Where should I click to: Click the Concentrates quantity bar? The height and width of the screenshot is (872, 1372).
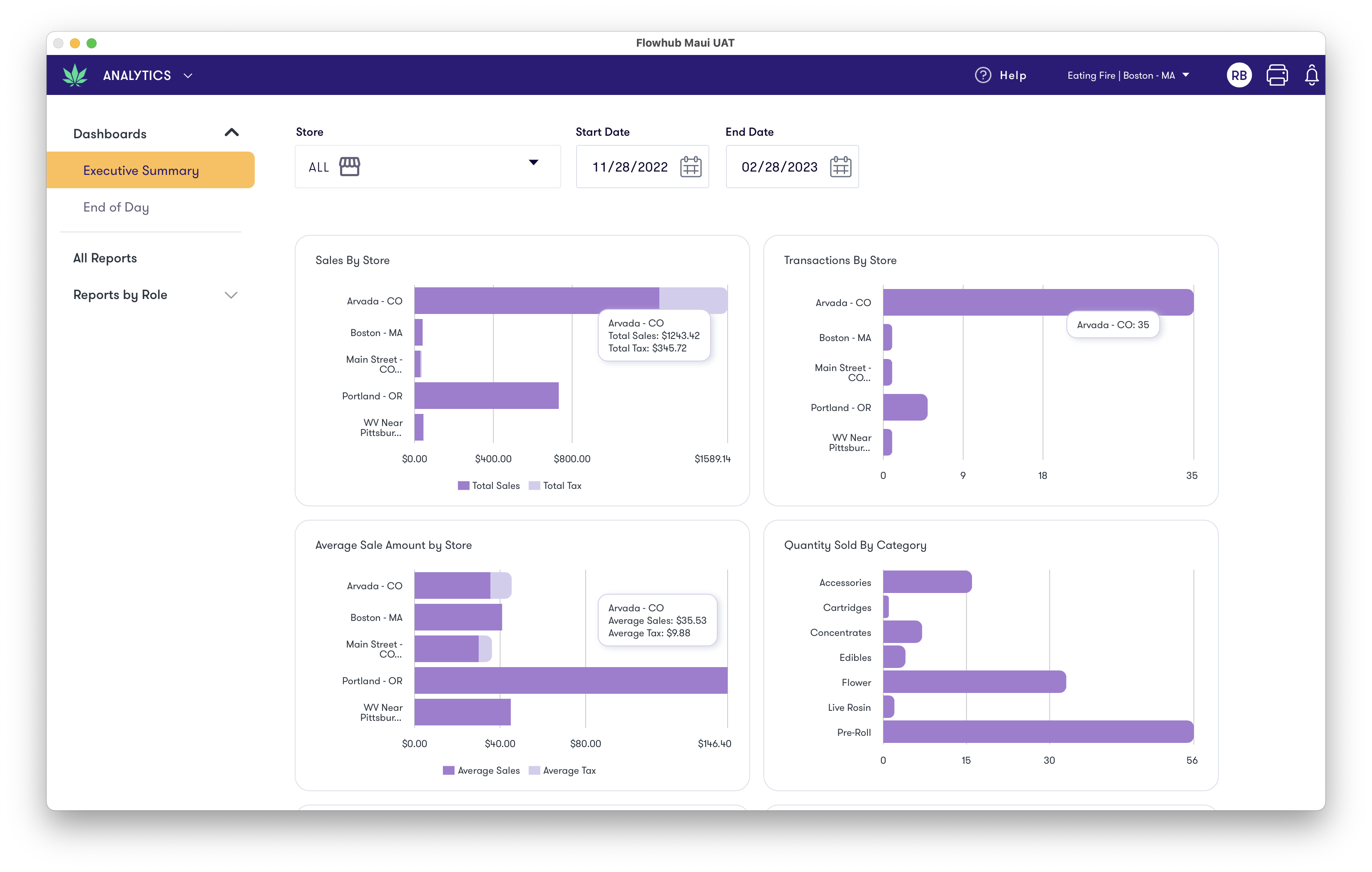click(902, 631)
